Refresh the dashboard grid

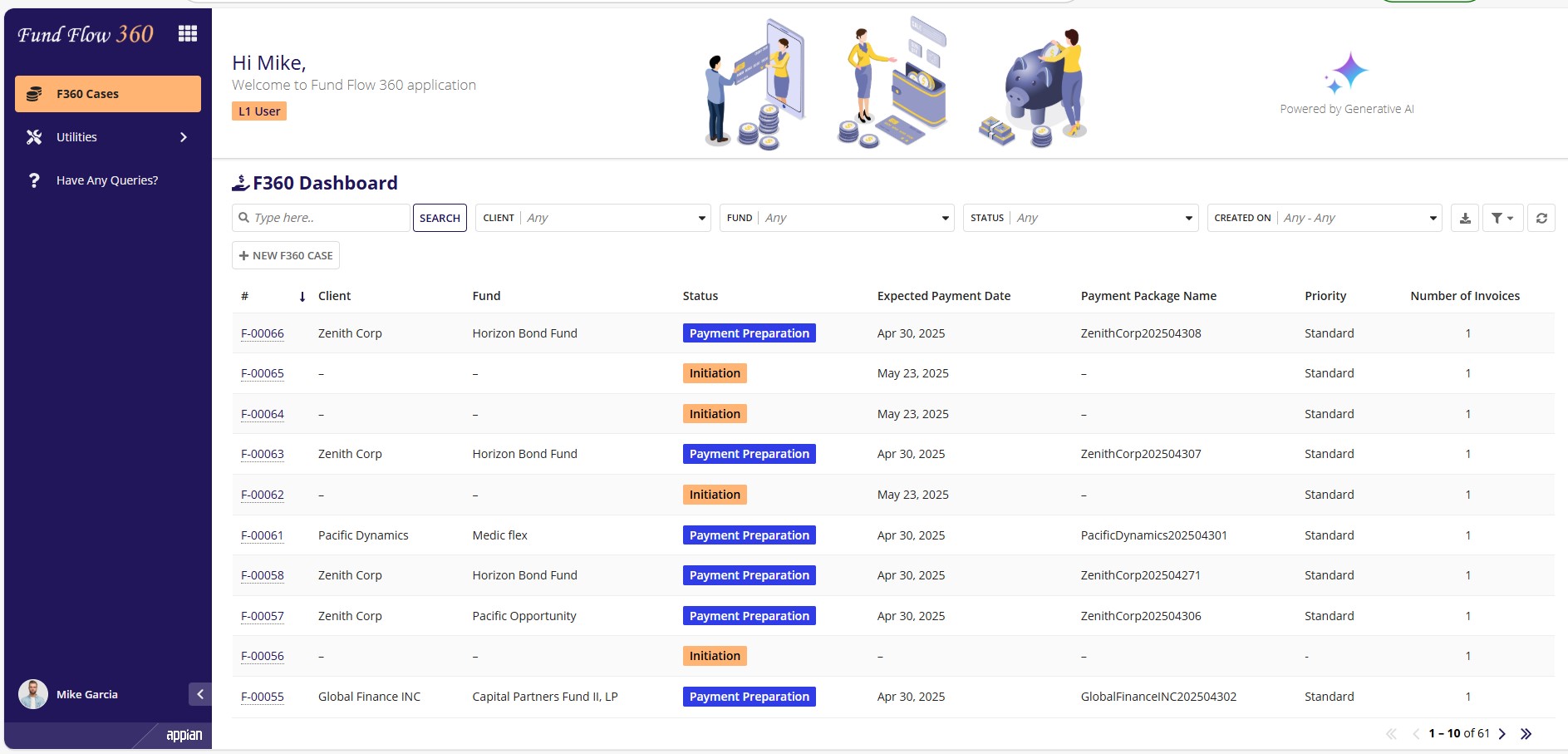pos(1541,218)
